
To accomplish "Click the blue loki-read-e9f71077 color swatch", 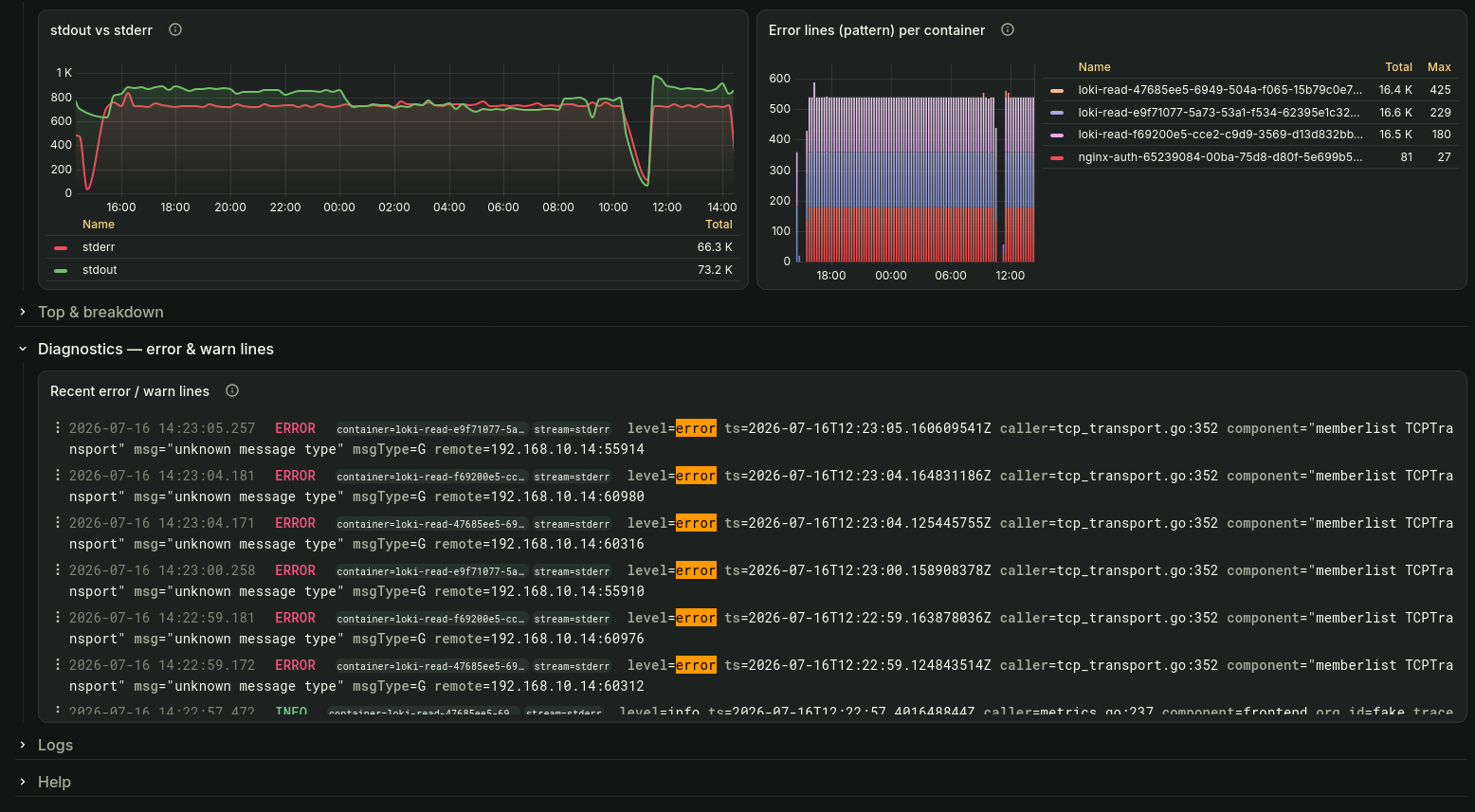I will [x=1057, y=112].
